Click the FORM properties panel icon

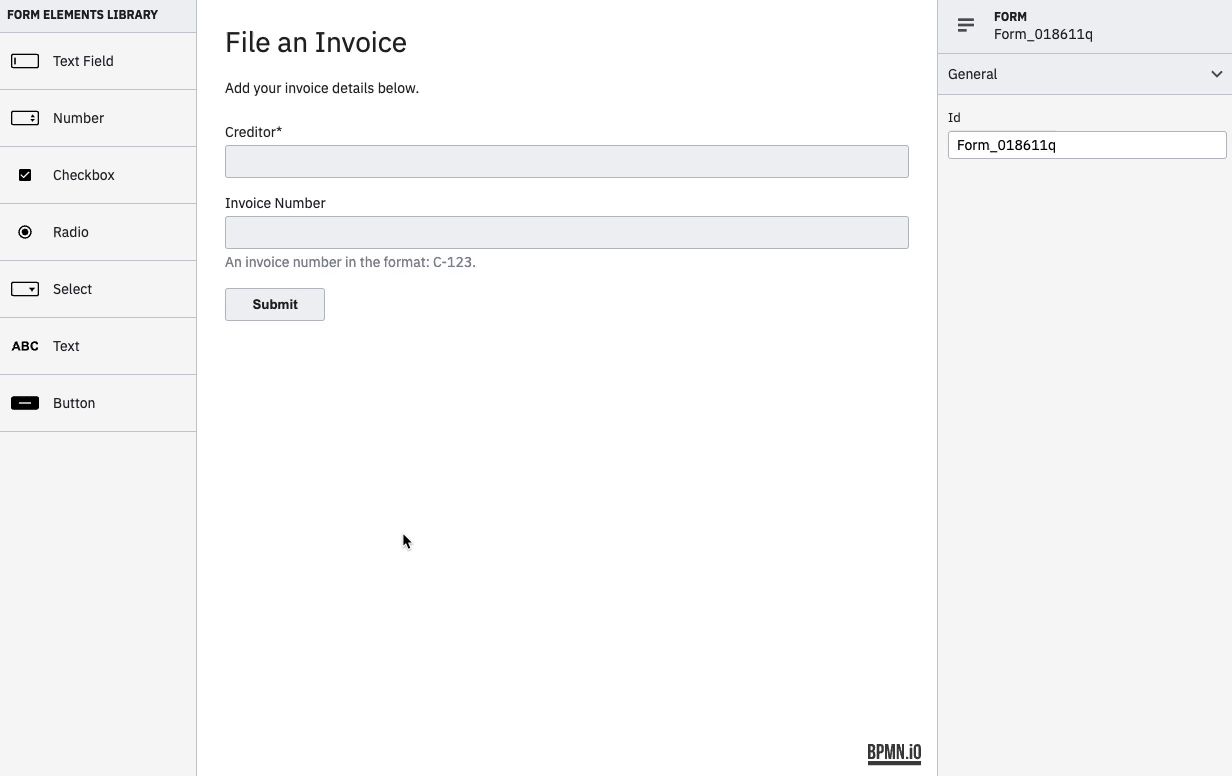(965, 25)
